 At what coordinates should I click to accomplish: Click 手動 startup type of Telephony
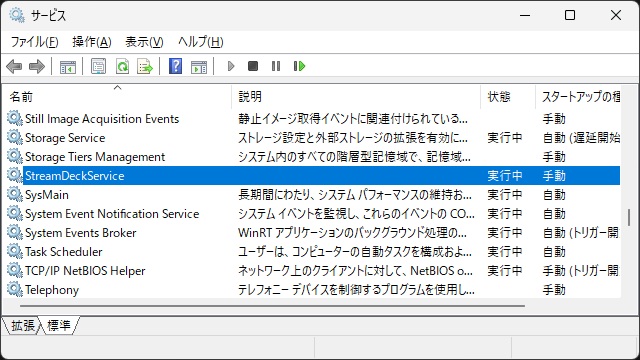[554, 290]
